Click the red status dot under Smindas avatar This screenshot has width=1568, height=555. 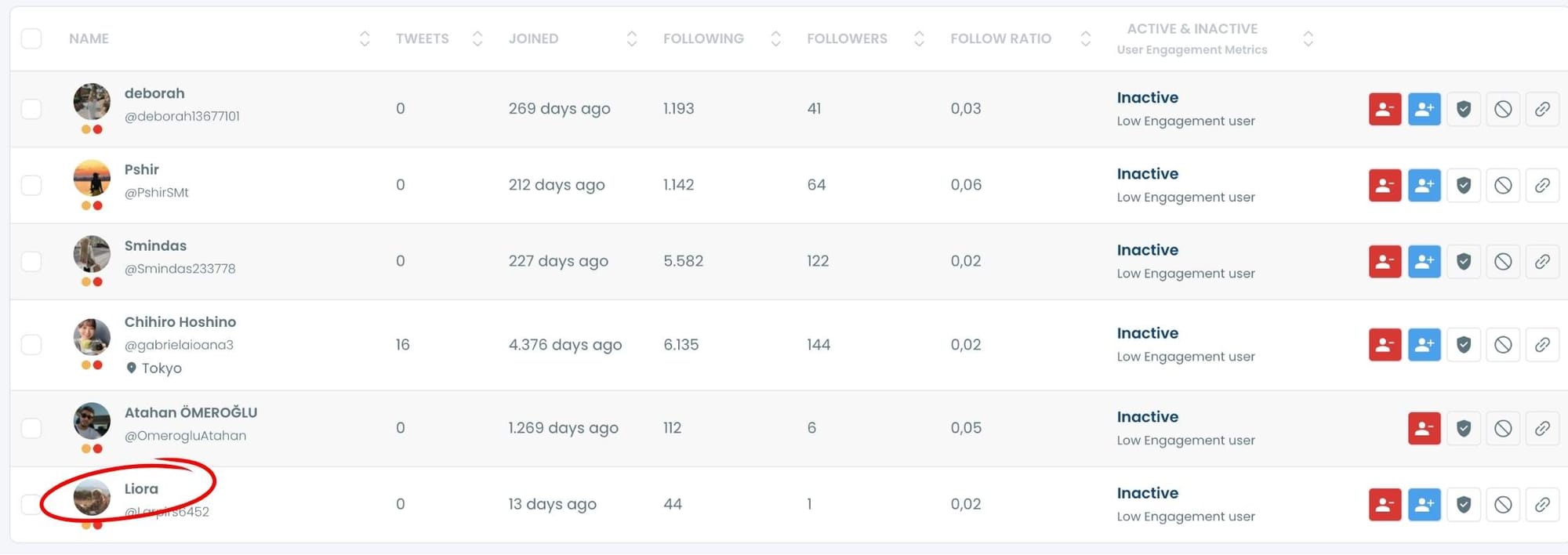click(98, 281)
